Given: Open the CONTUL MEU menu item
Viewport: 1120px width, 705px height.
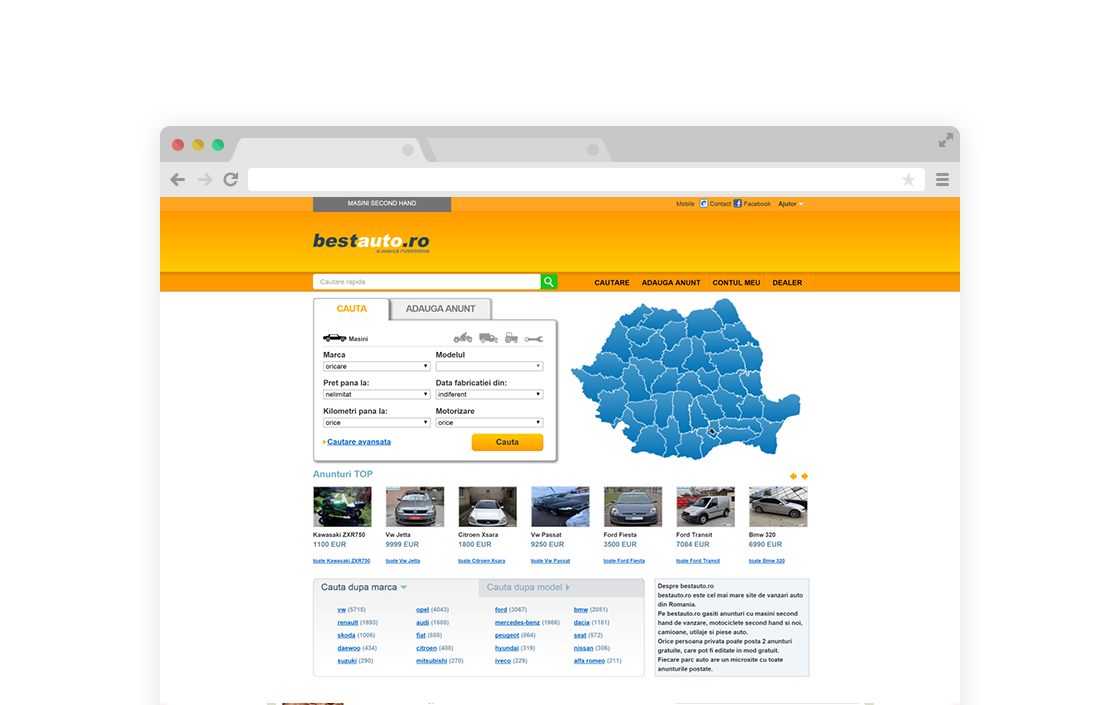Looking at the screenshot, I should [x=736, y=283].
